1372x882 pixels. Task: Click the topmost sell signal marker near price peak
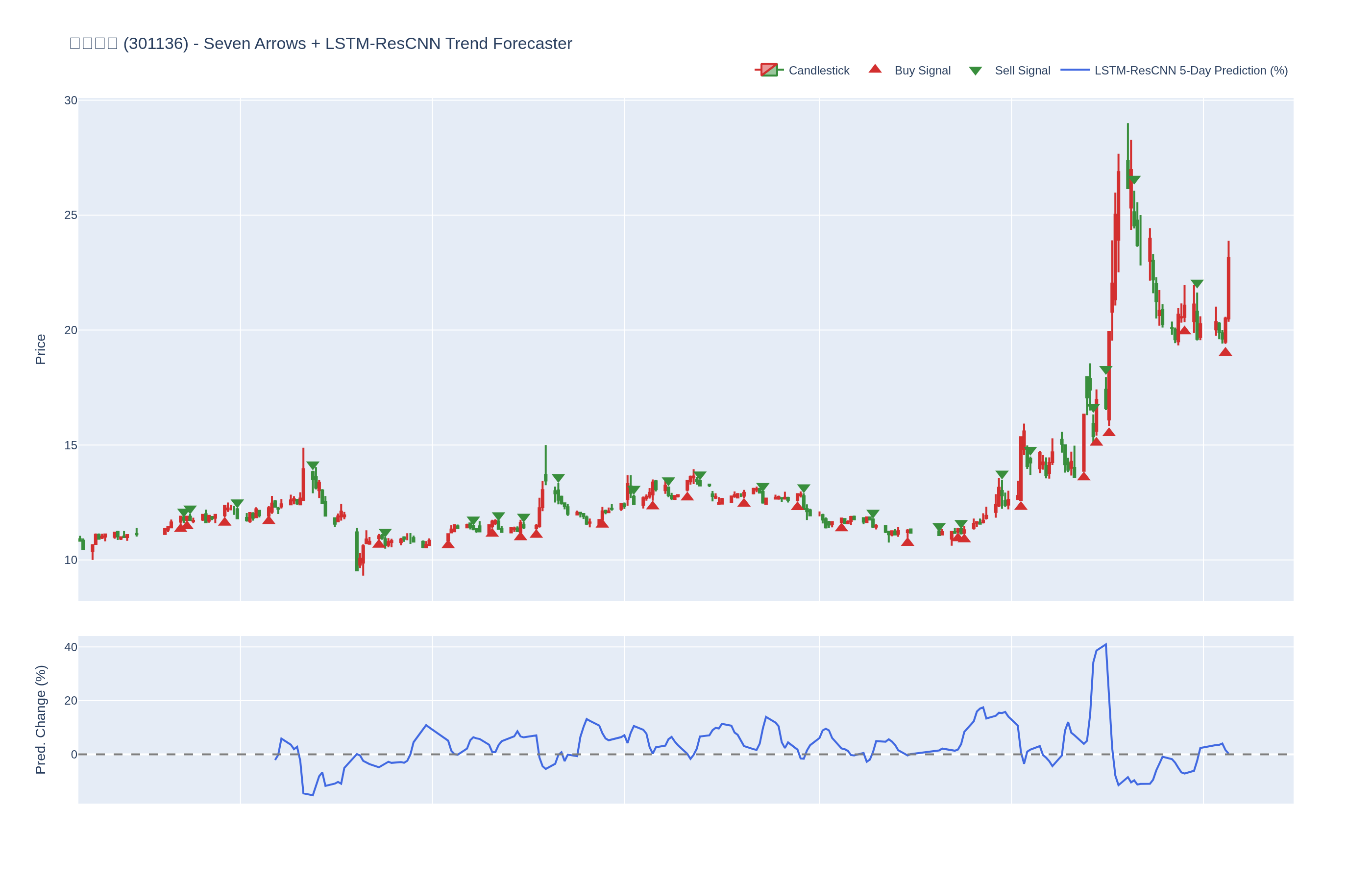click(x=1134, y=180)
